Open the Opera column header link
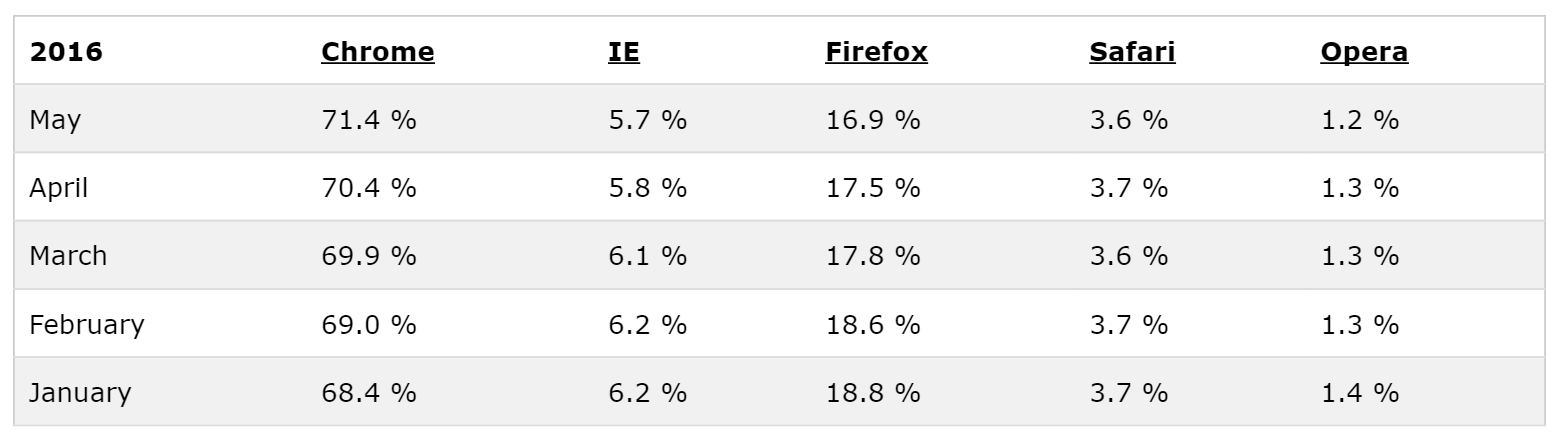 click(1364, 52)
